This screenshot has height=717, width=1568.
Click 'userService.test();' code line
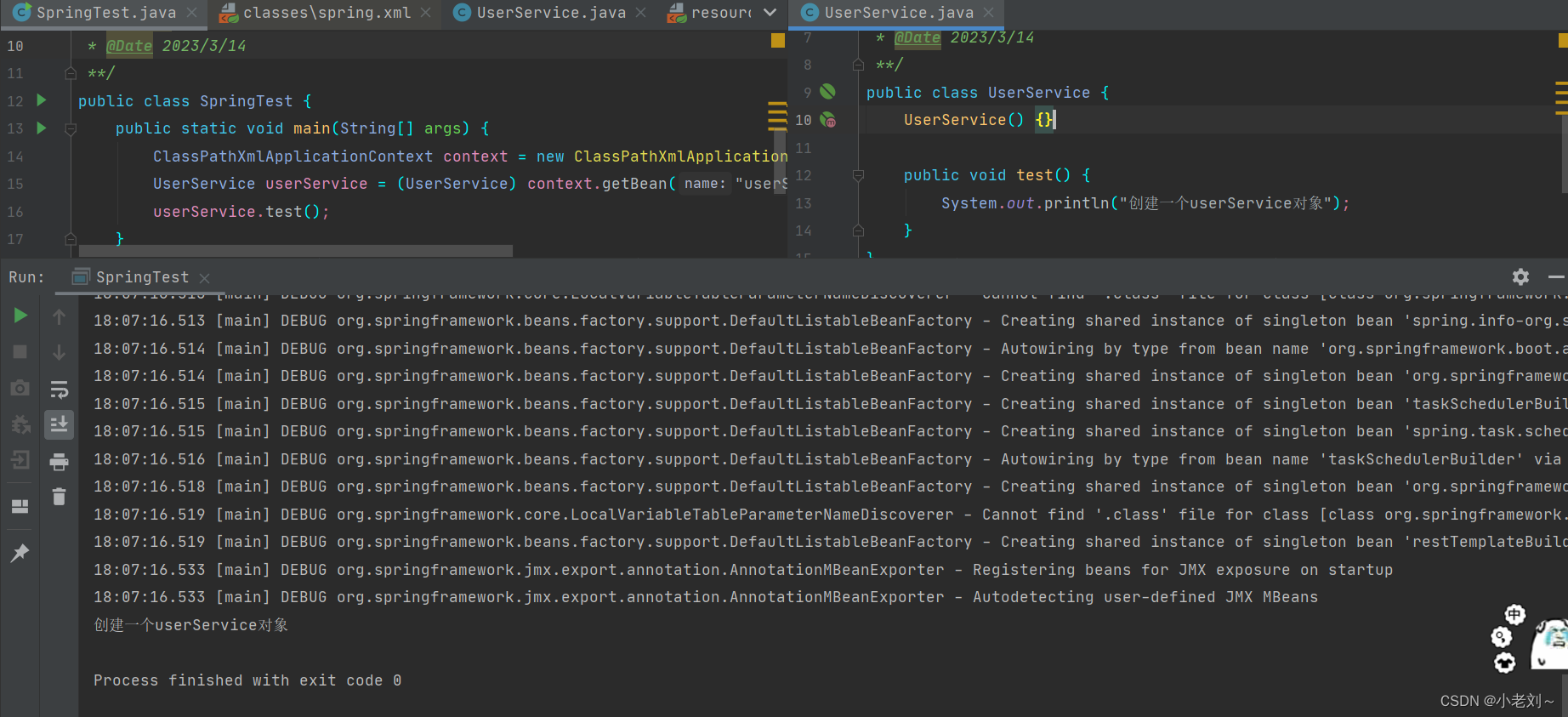[x=241, y=212]
